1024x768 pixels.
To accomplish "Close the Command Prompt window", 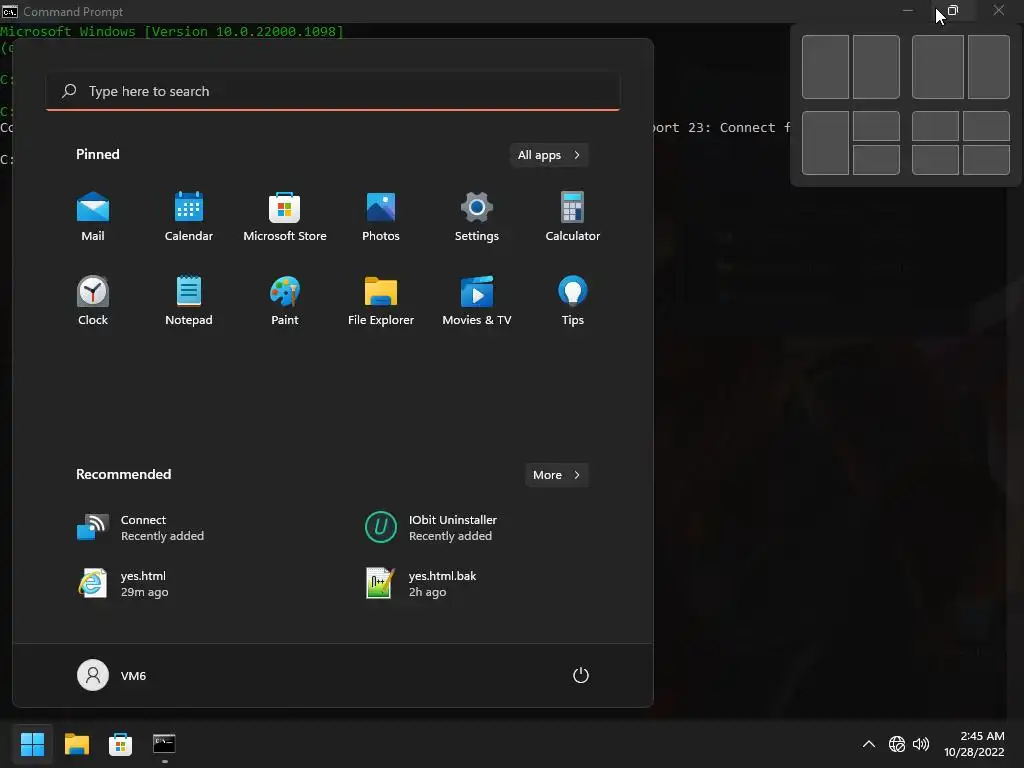I will [x=999, y=10].
